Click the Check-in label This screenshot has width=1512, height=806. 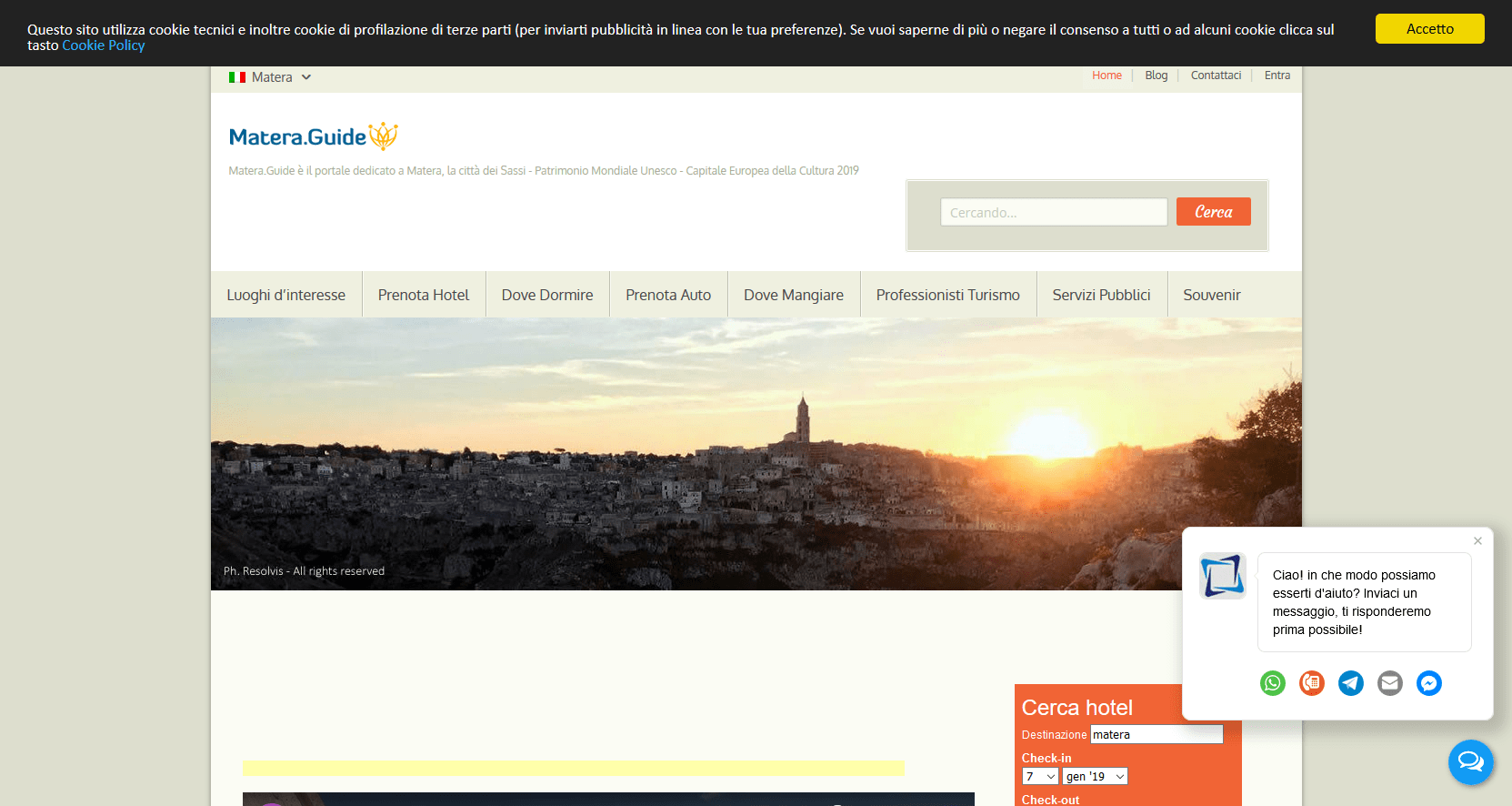1046,758
